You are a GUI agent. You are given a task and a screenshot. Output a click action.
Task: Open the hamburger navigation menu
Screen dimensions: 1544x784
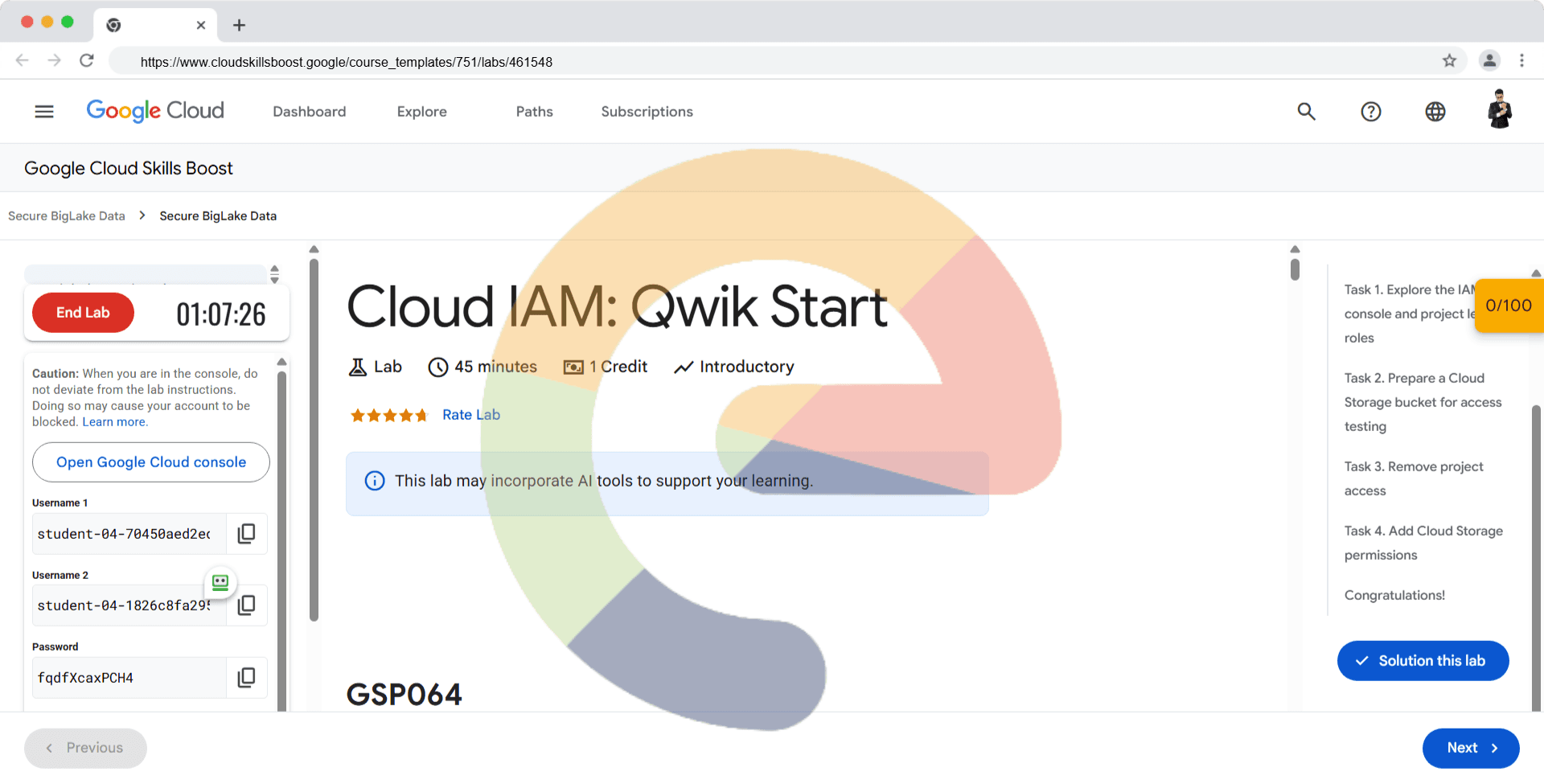click(44, 112)
